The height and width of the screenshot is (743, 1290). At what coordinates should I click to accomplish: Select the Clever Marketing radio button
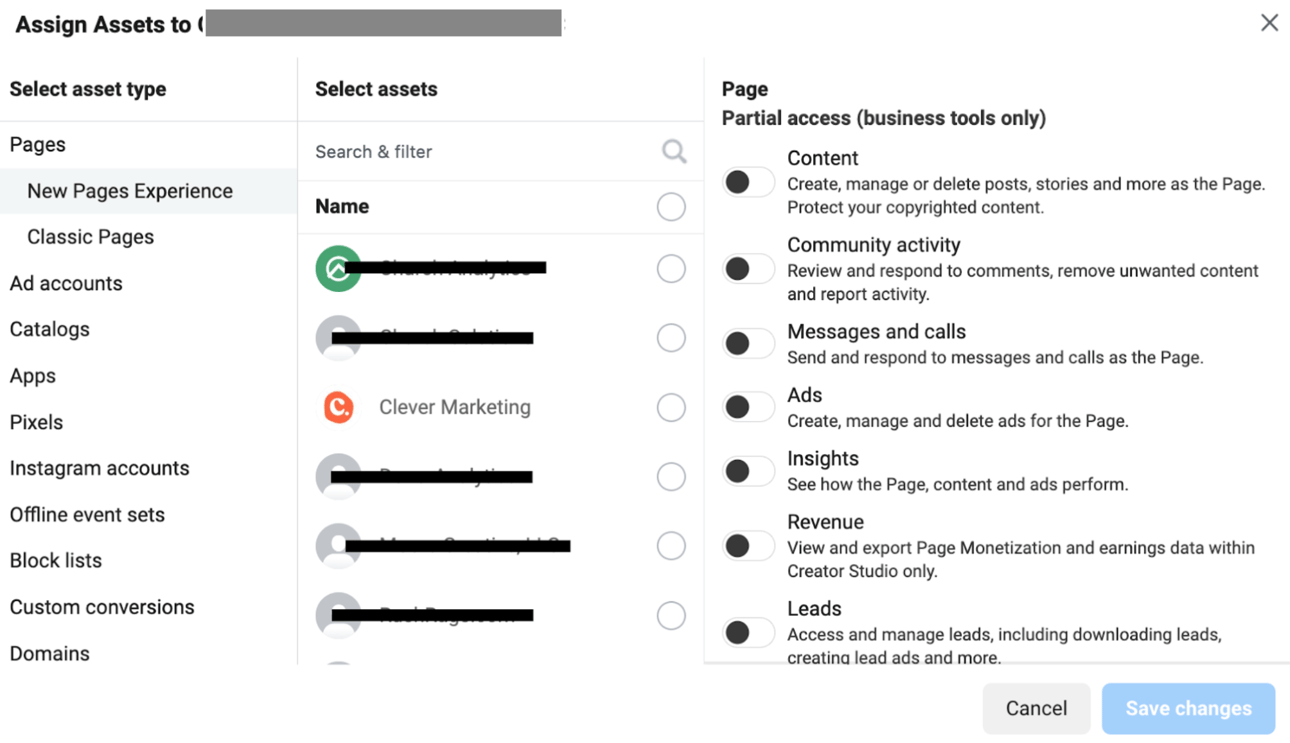tap(671, 407)
